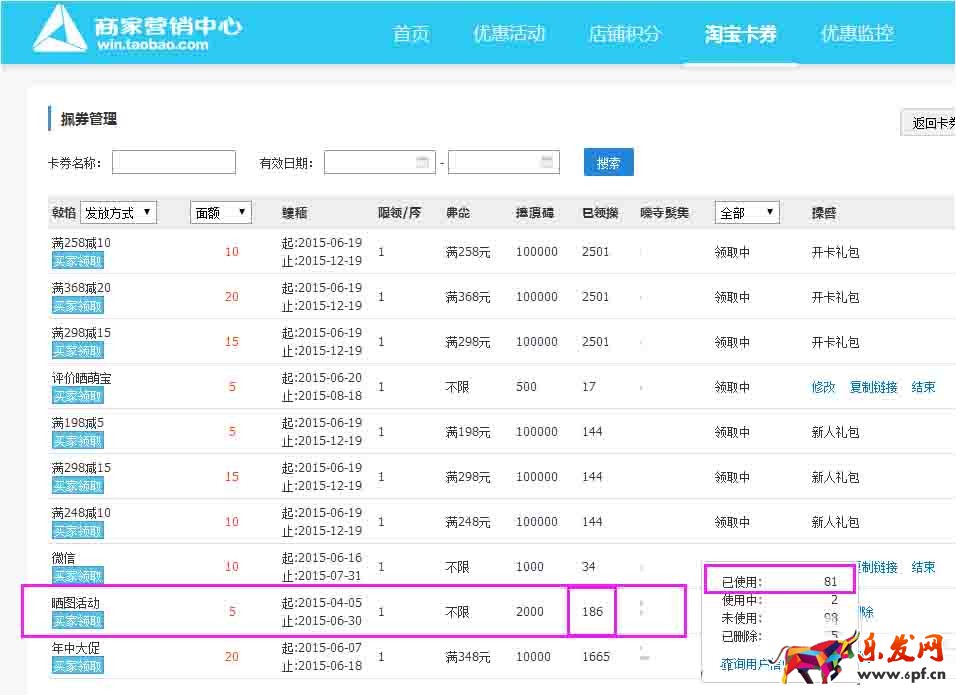This screenshot has width=956, height=695.
Task: Open the start date calendar picker icon
Action: click(422, 162)
